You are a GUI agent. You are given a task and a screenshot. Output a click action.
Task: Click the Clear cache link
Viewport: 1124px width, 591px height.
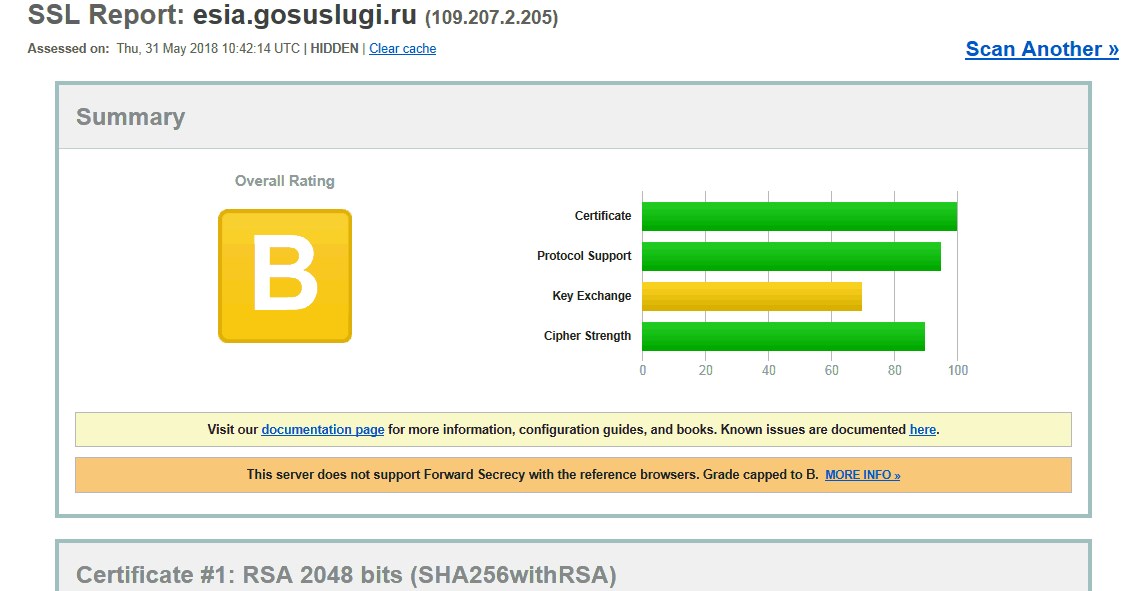(x=402, y=49)
